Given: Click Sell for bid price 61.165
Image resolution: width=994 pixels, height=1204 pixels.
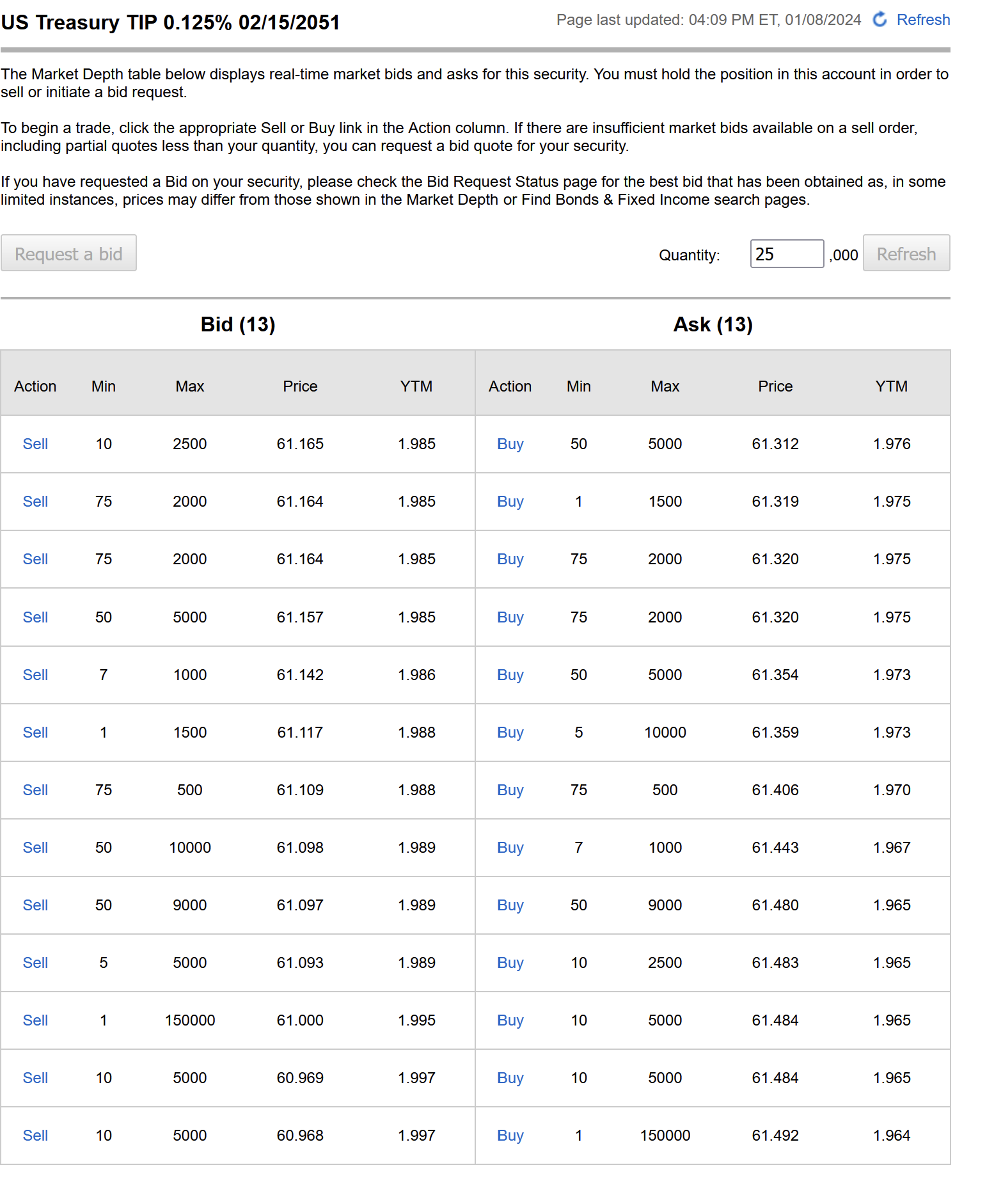Looking at the screenshot, I should pyautogui.click(x=36, y=444).
